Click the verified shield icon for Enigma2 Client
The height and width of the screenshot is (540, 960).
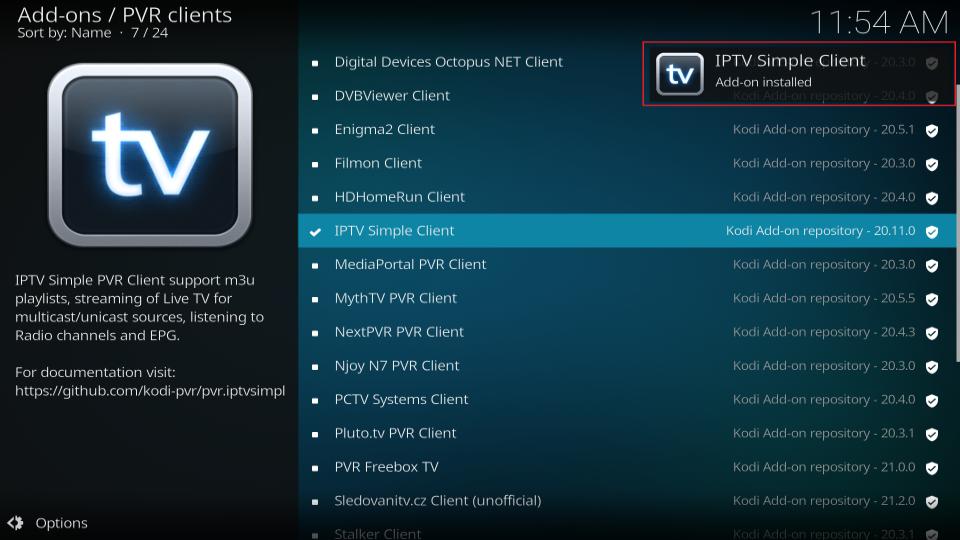[932, 130]
